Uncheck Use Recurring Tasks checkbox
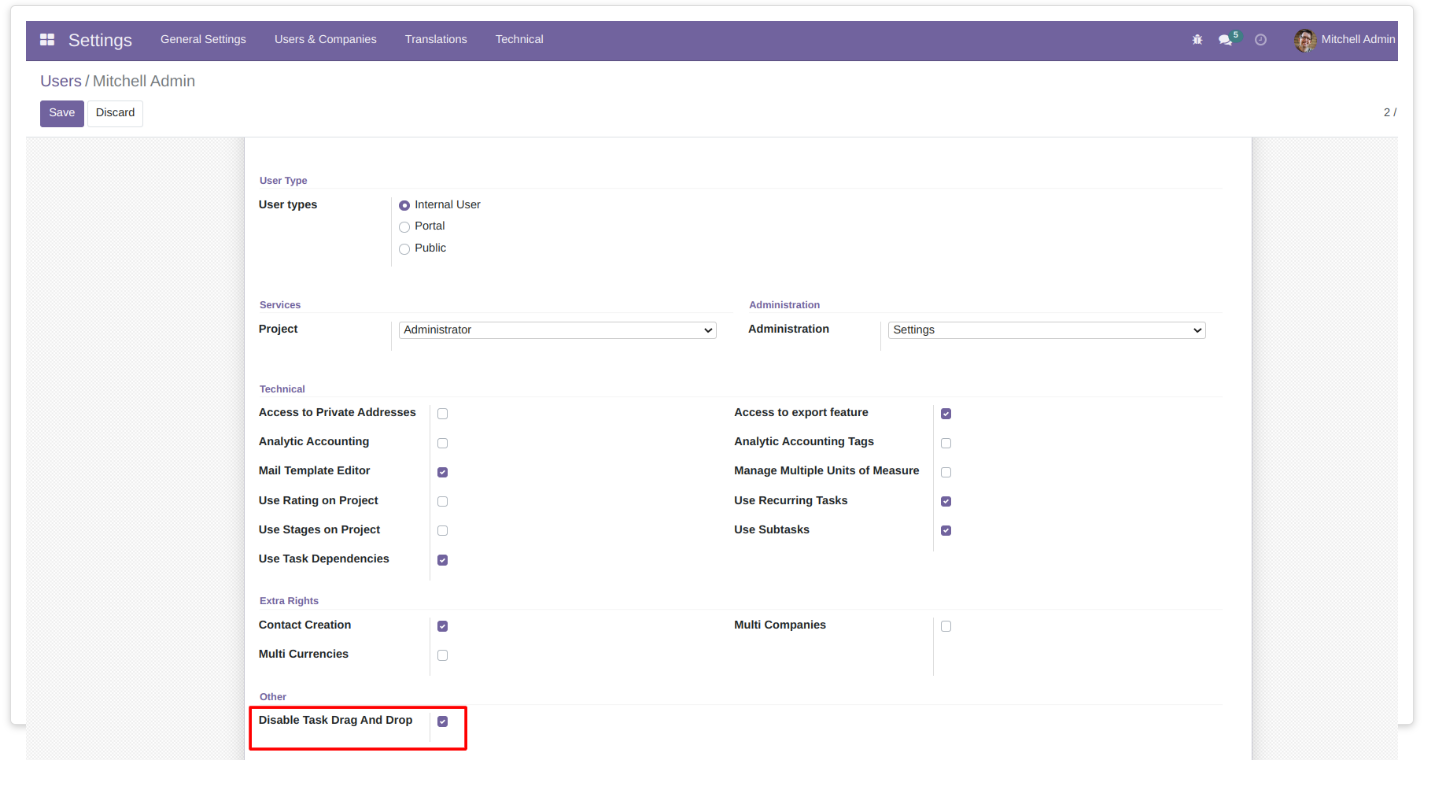1449x796 pixels. tap(945, 502)
